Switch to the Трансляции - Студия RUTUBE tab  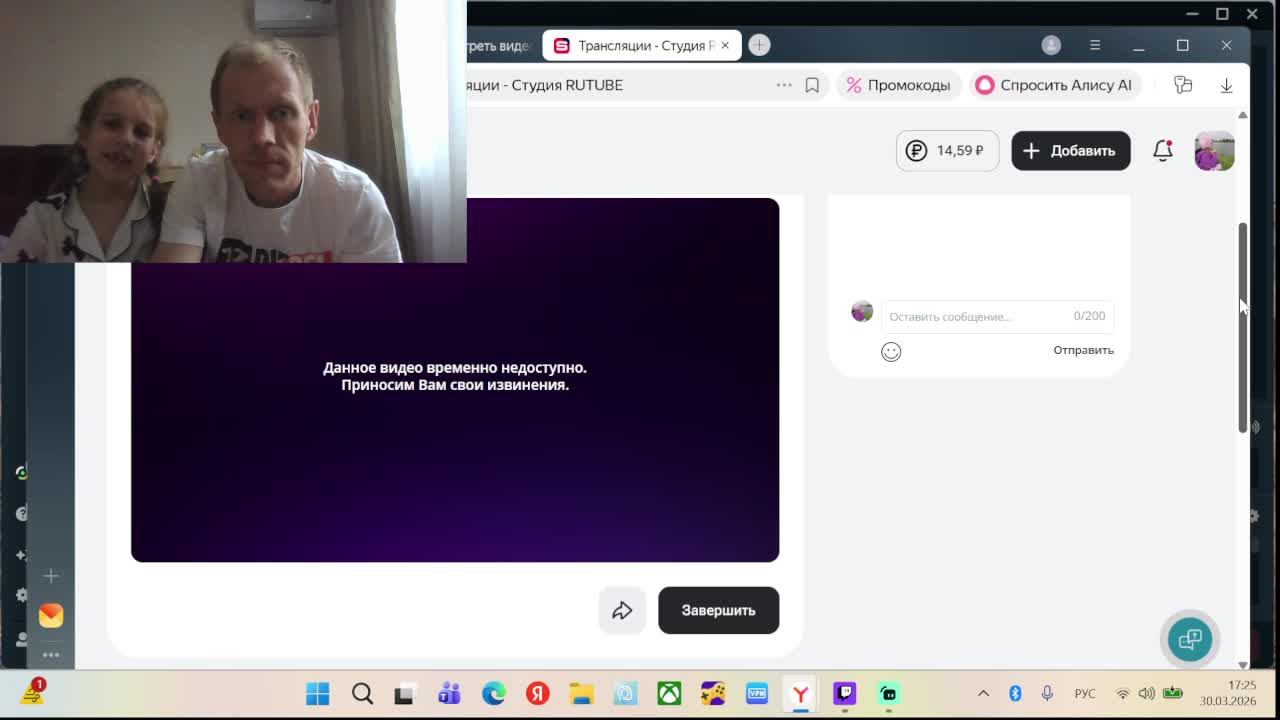pos(642,45)
